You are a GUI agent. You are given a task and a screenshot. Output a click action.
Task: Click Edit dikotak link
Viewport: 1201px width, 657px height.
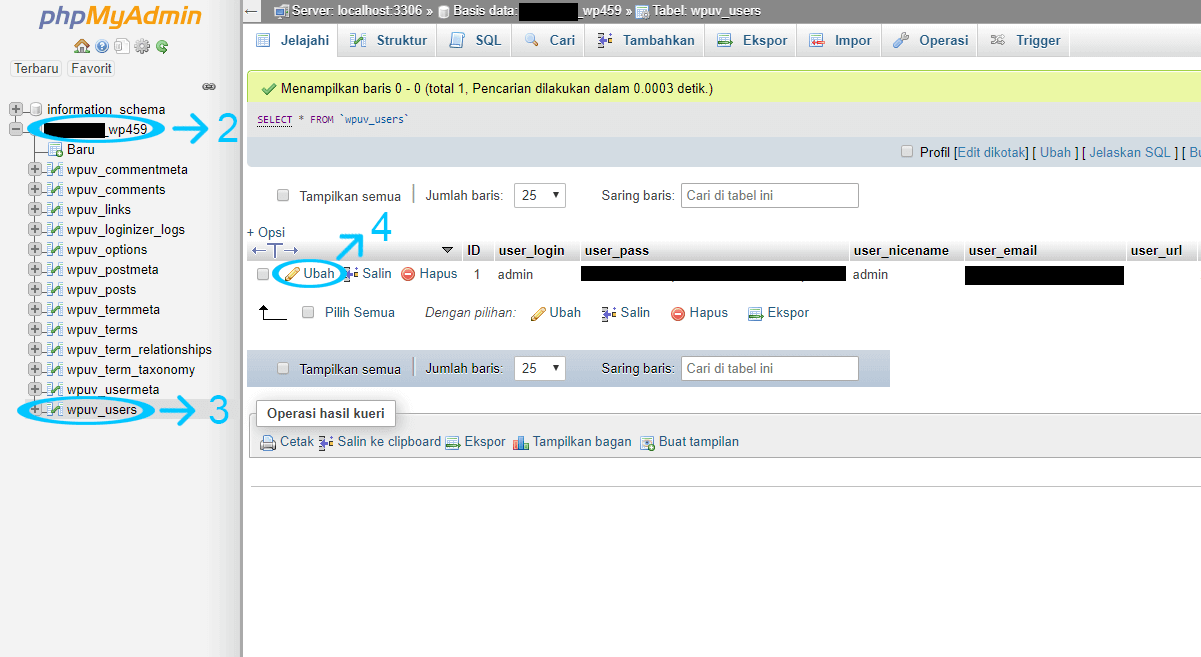pyautogui.click(x=992, y=152)
